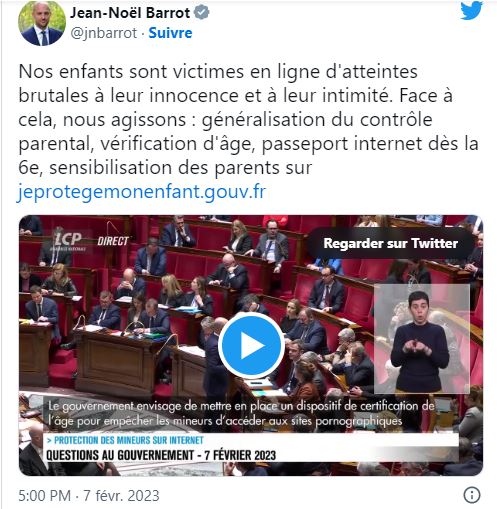Click the sign language interpreter inset

click(x=422, y=339)
